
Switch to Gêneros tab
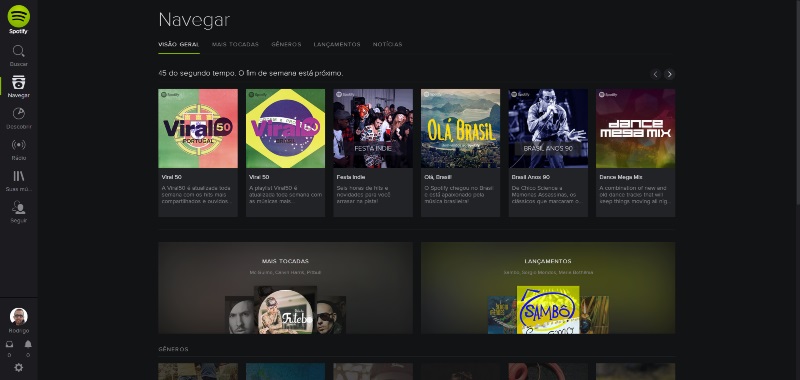click(x=286, y=44)
